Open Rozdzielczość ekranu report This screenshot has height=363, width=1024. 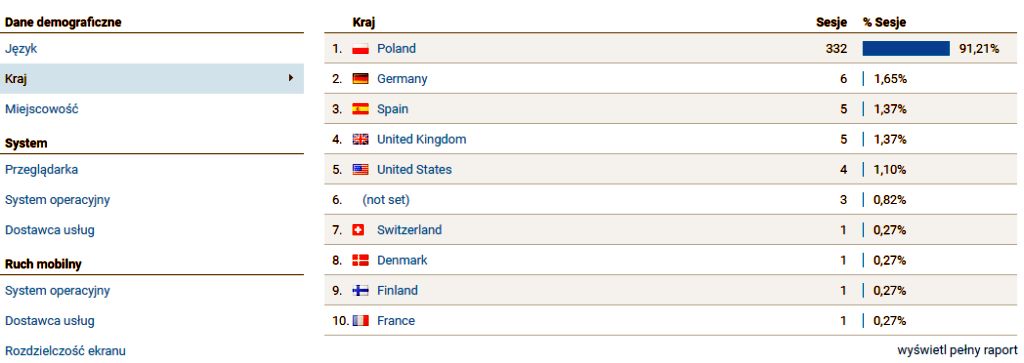click(x=65, y=351)
